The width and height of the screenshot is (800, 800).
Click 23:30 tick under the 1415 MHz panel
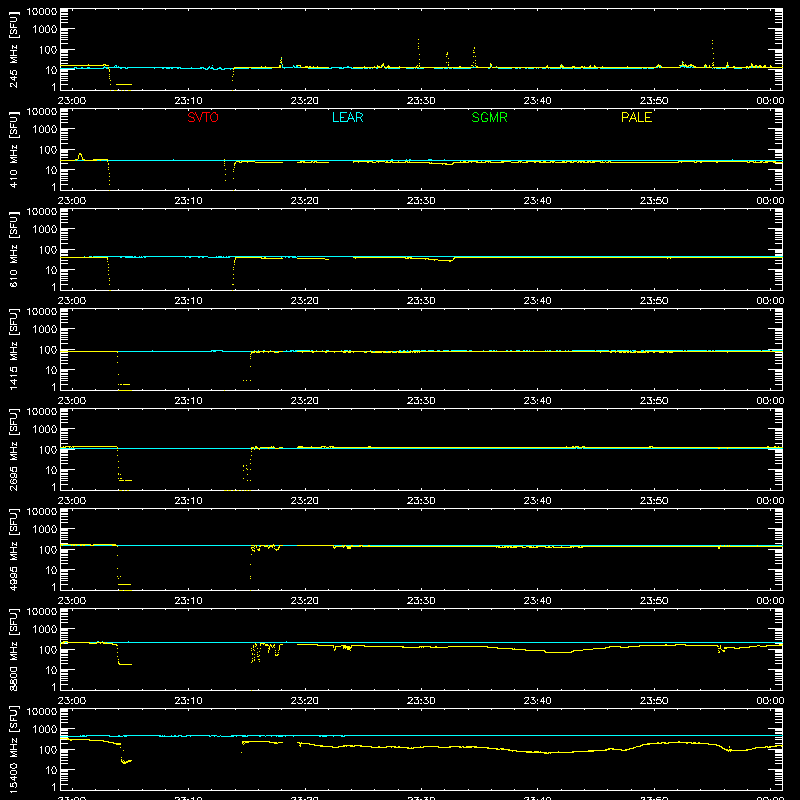pos(421,401)
